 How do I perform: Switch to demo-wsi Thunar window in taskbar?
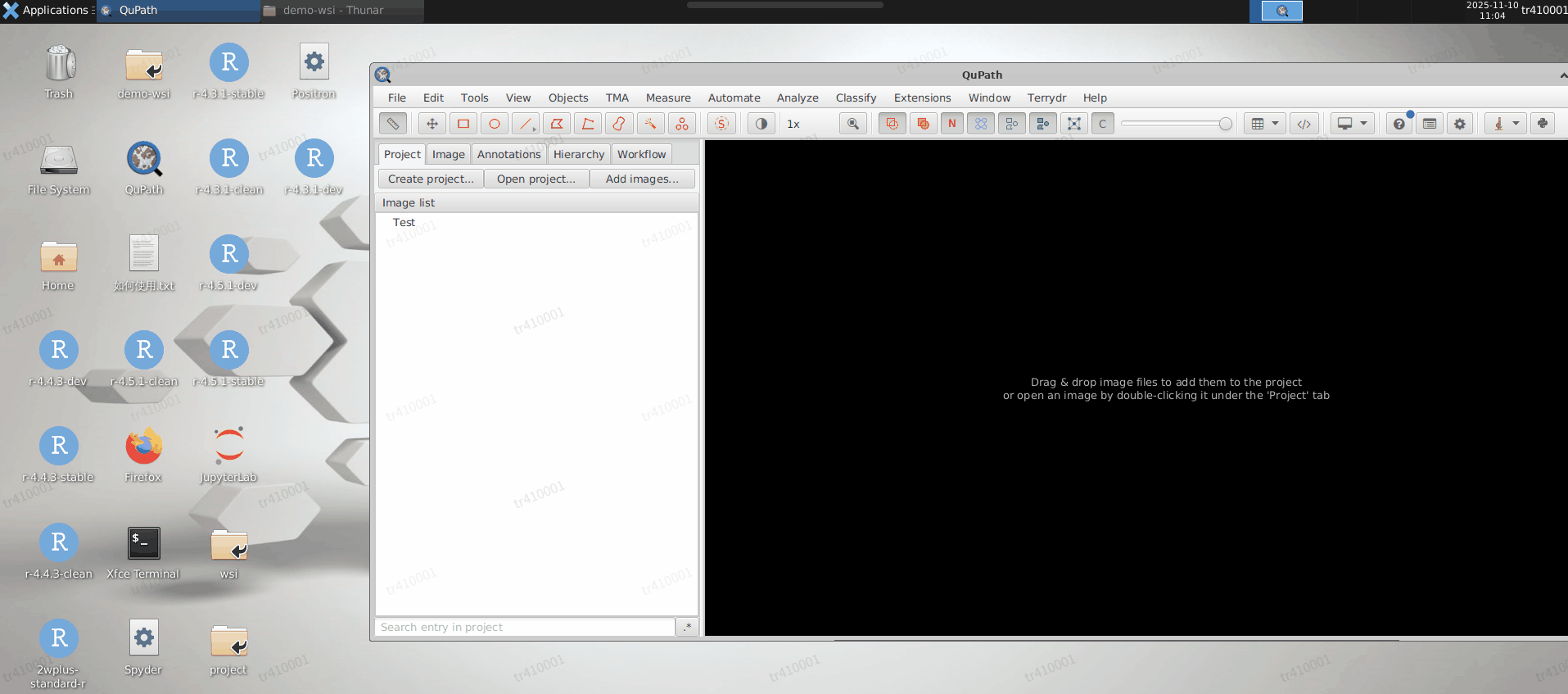(341, 11)
